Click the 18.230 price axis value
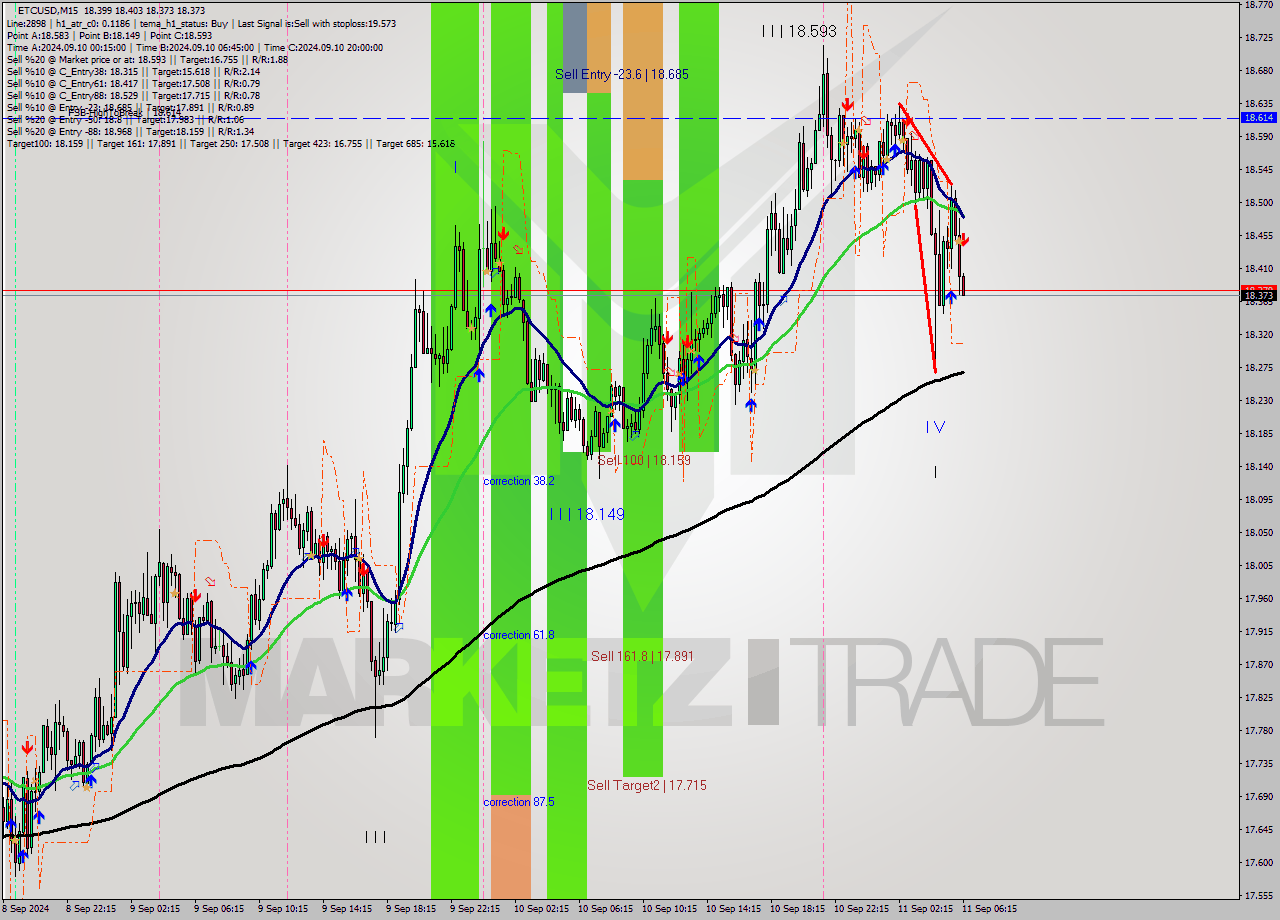This screenshot has width=1280, height=920. point(1258,401)
